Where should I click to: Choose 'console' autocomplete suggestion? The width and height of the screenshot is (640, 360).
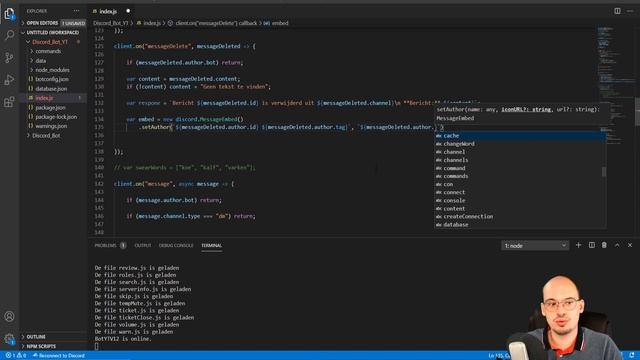(520, 200)
